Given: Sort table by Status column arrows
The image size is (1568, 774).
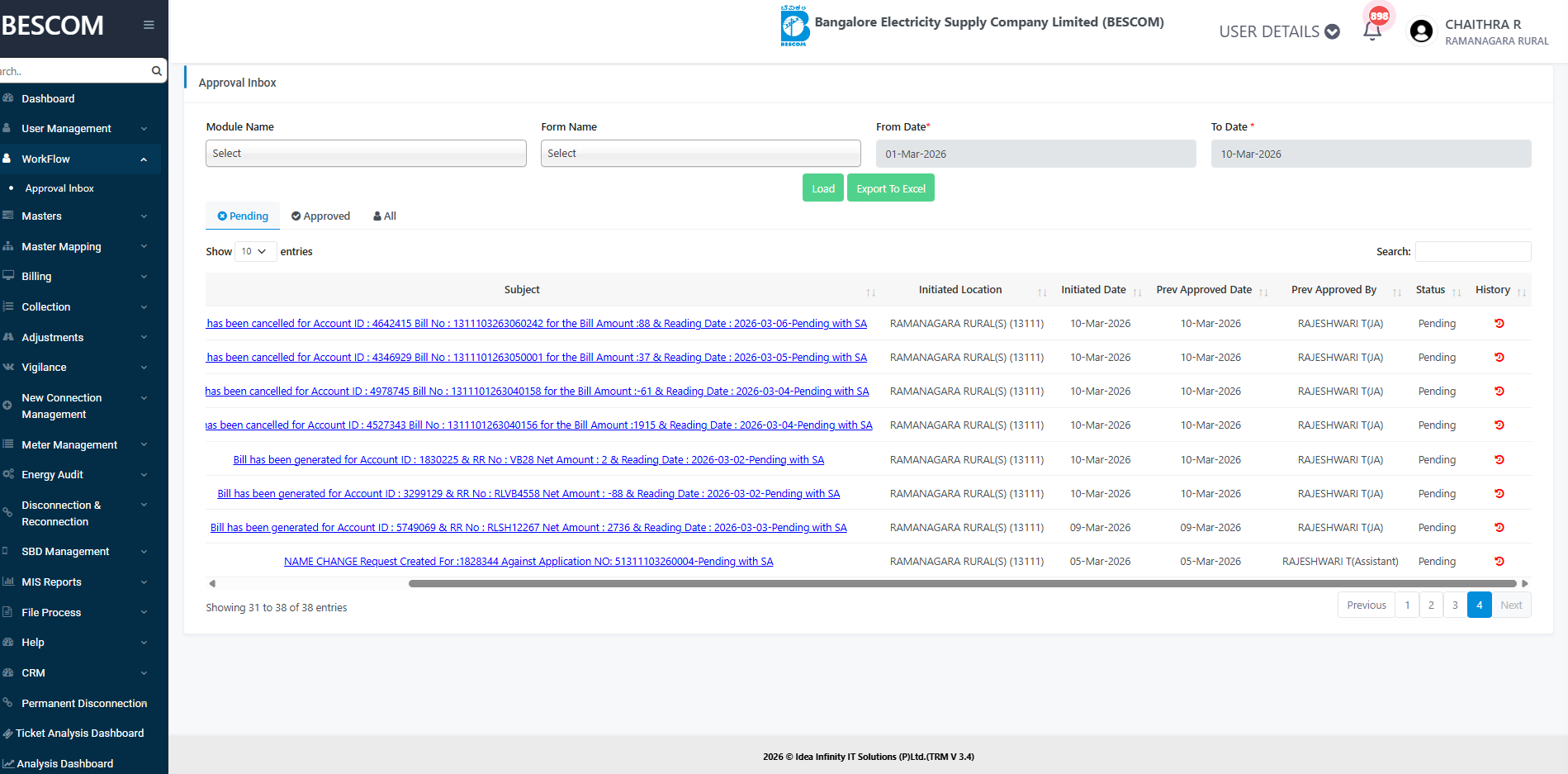Looking at the screenshot, I should pos(1457,291).
